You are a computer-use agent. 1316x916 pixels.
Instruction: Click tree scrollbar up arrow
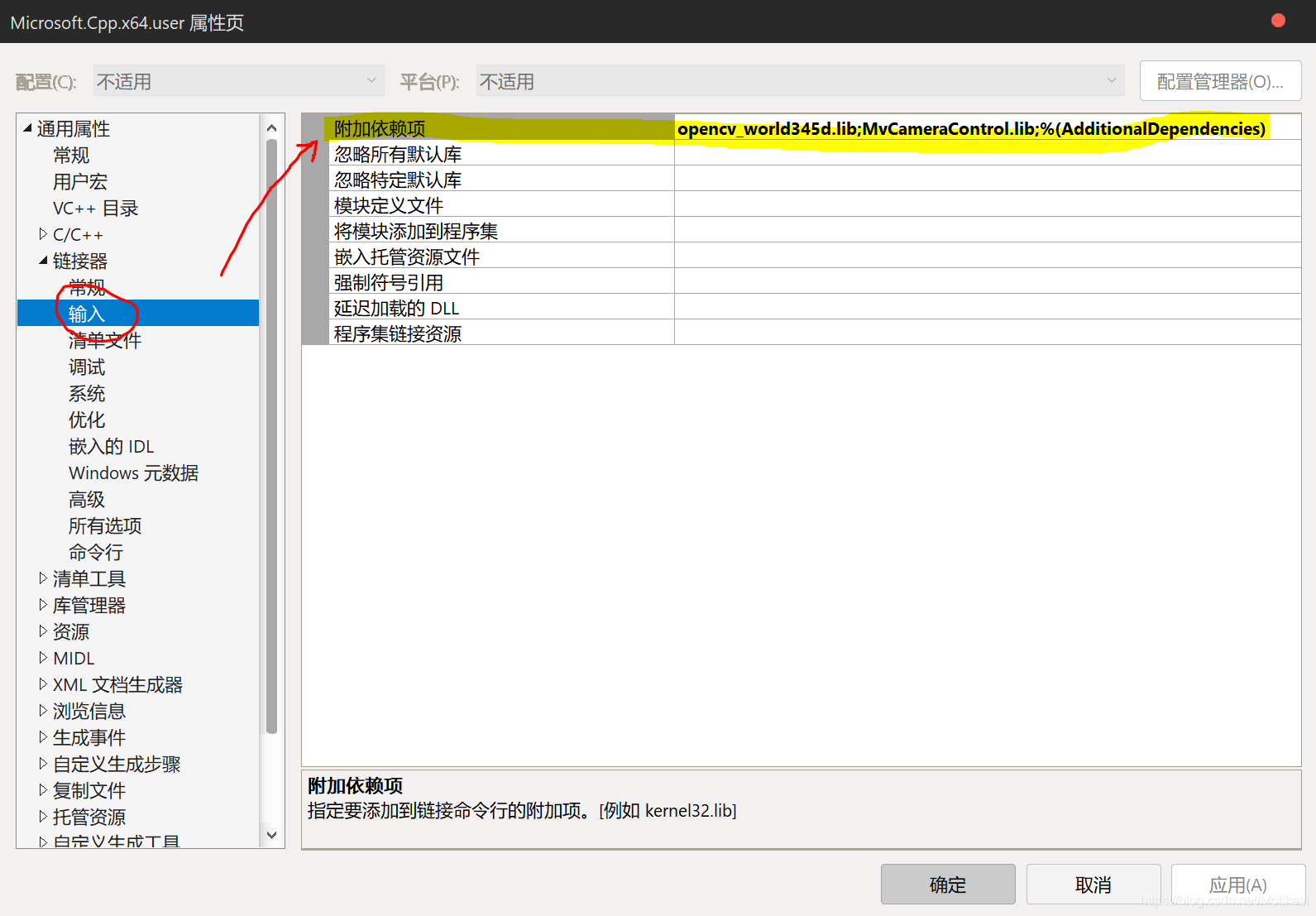[271, 127]
